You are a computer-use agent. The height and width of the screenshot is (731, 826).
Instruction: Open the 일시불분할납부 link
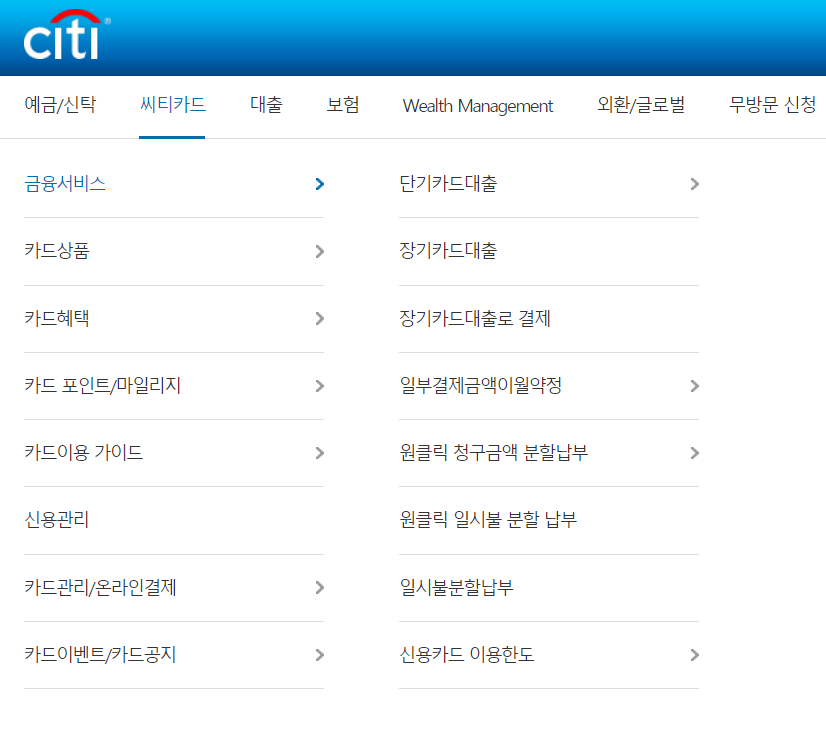tap(456, 587)
